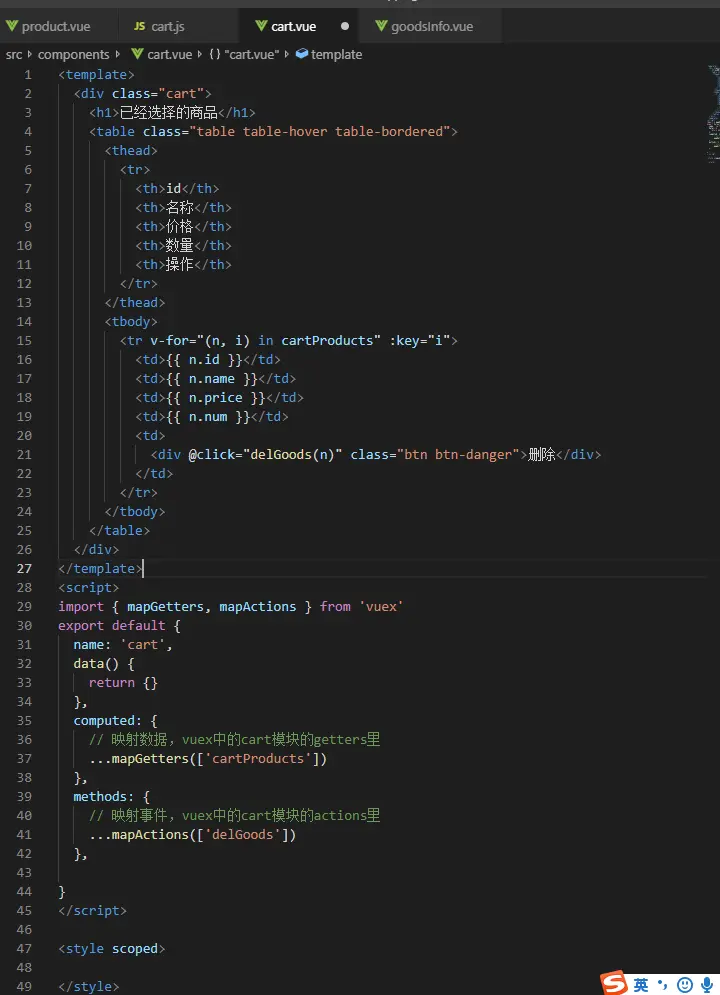Click the export default keyword line
This screenshot has height=995, width=720.
coord(119,626)
